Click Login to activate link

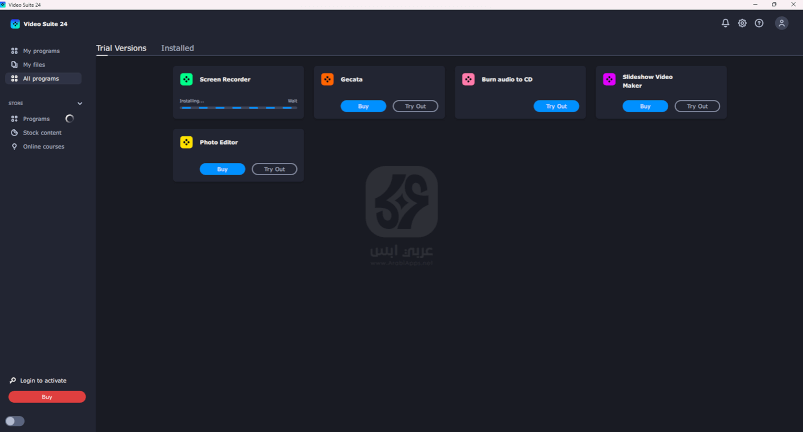(43, 380)
